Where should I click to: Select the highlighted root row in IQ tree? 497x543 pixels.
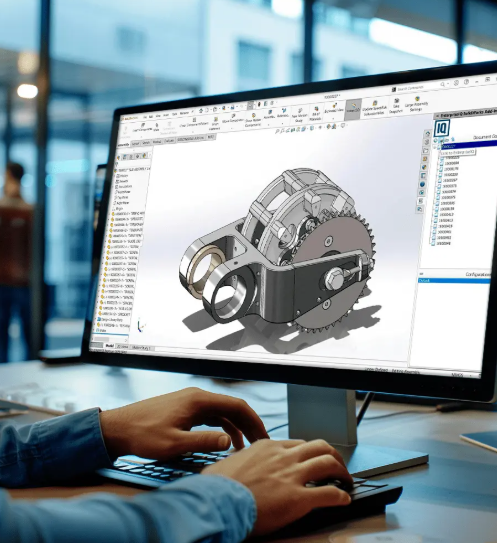[469, 144]
